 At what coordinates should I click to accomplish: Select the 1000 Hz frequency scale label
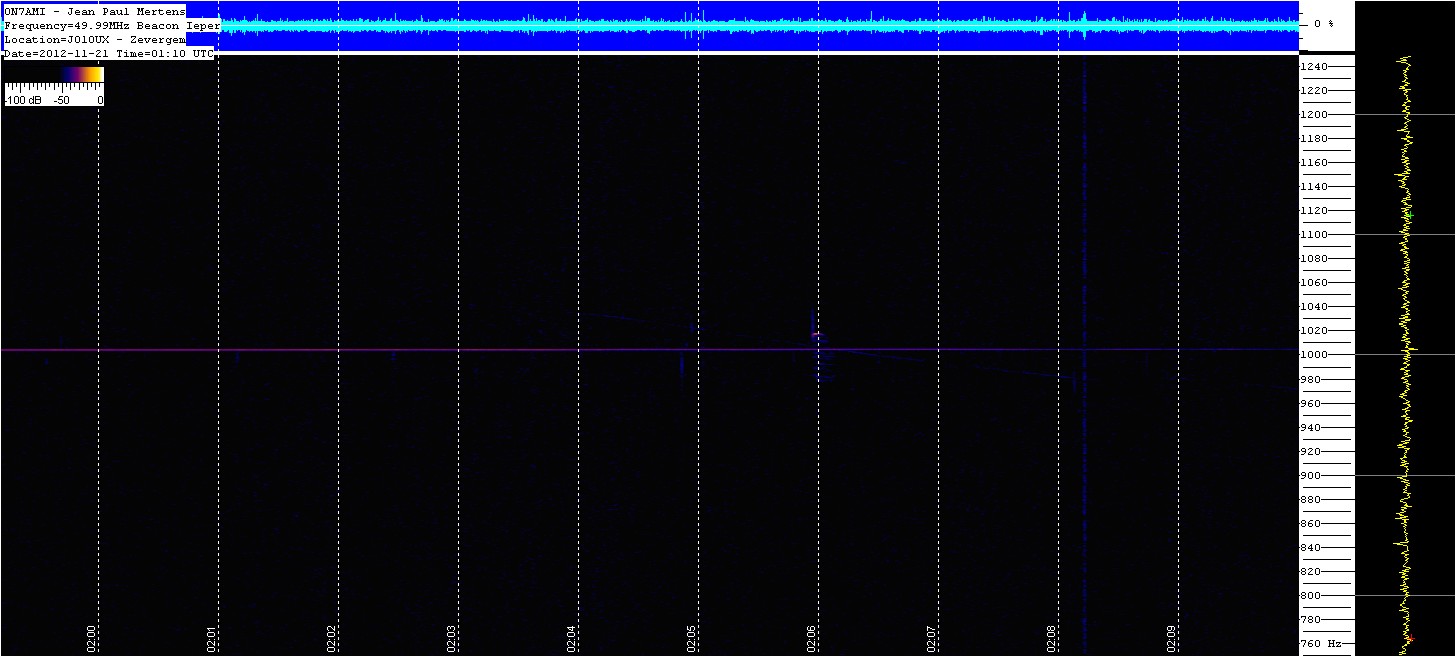coord(1313,355)
